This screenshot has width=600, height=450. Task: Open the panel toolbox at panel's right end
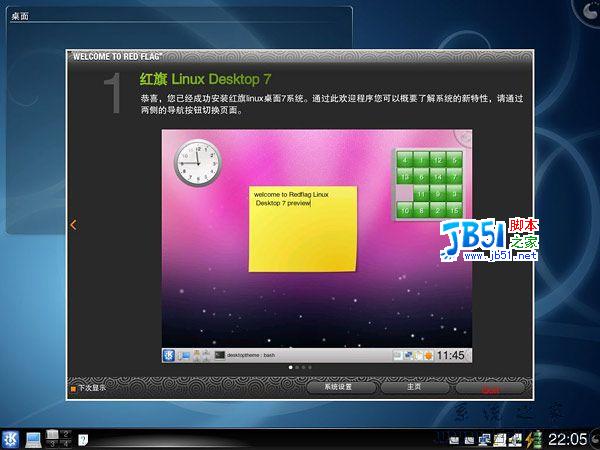pos(595,439)
